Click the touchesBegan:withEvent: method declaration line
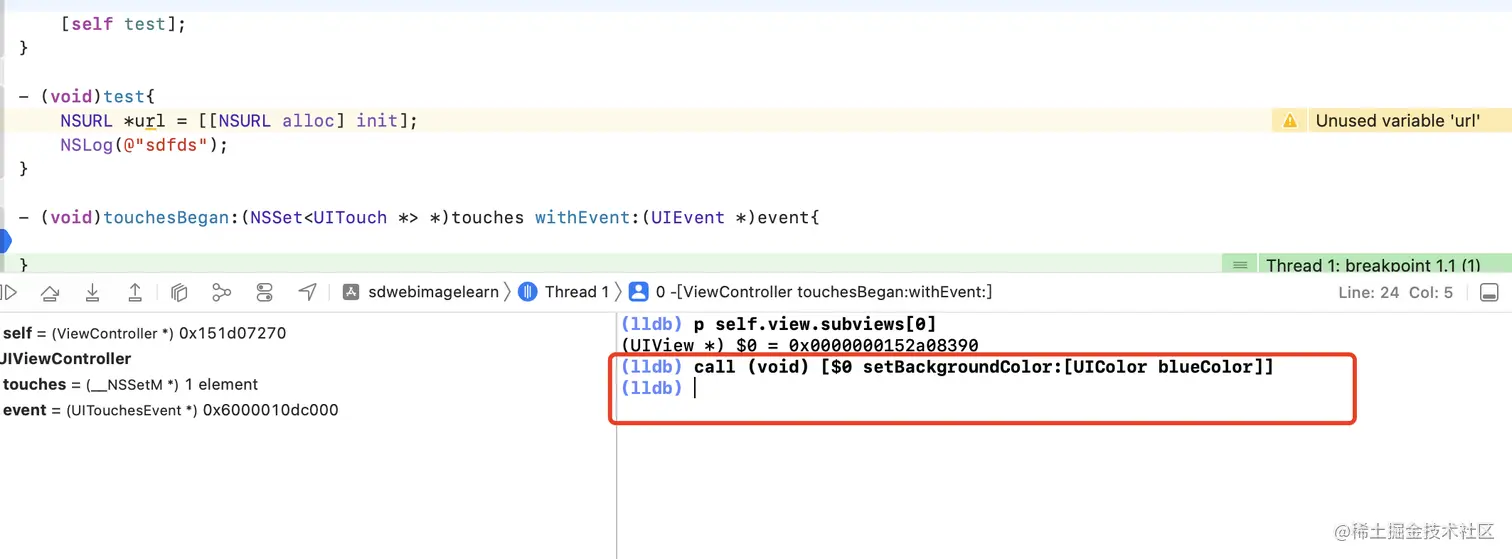 pyautogui.click(x=419, y=217)
